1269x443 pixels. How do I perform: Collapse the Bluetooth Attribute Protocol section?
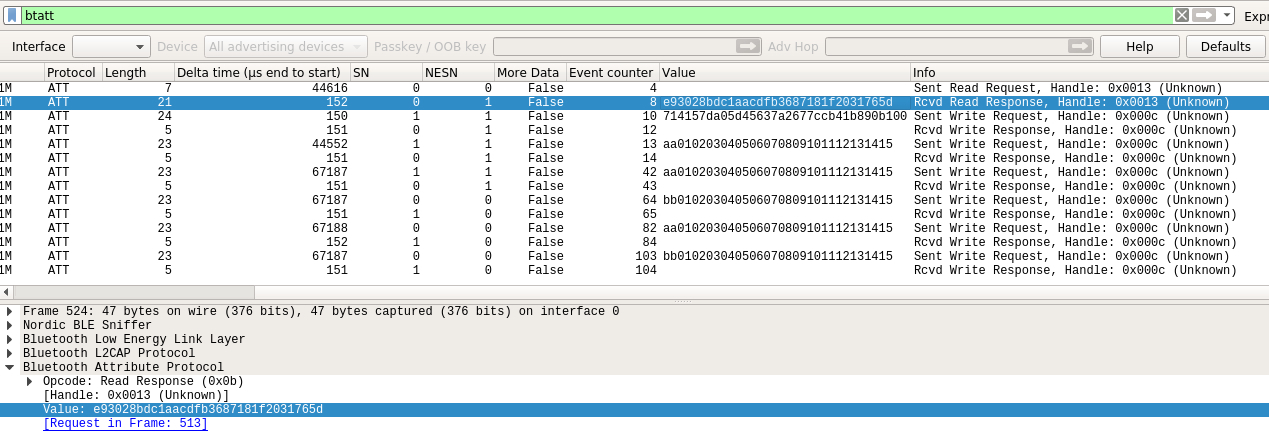point(10,367)
